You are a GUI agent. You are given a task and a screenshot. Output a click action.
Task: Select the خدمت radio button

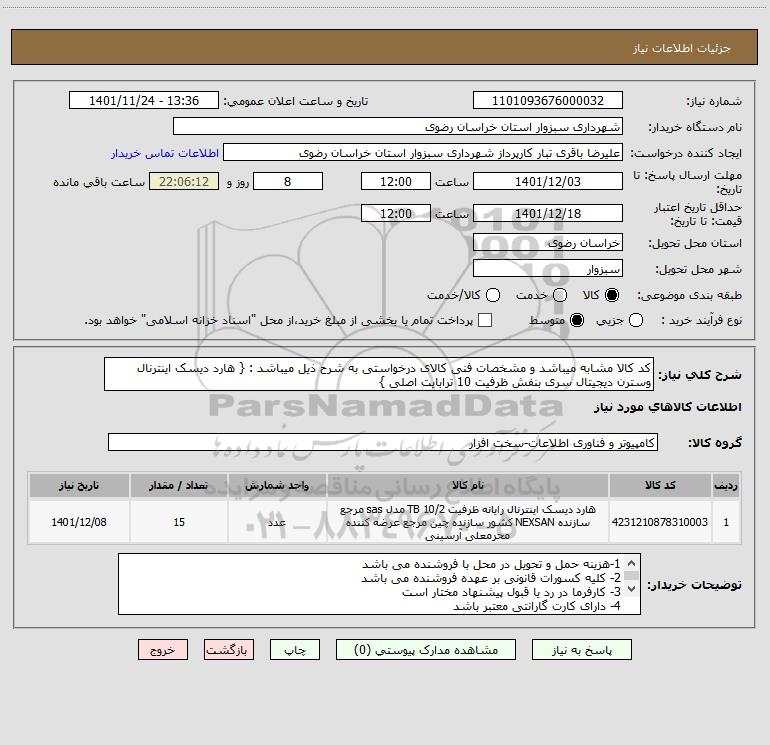pos(560,295)
